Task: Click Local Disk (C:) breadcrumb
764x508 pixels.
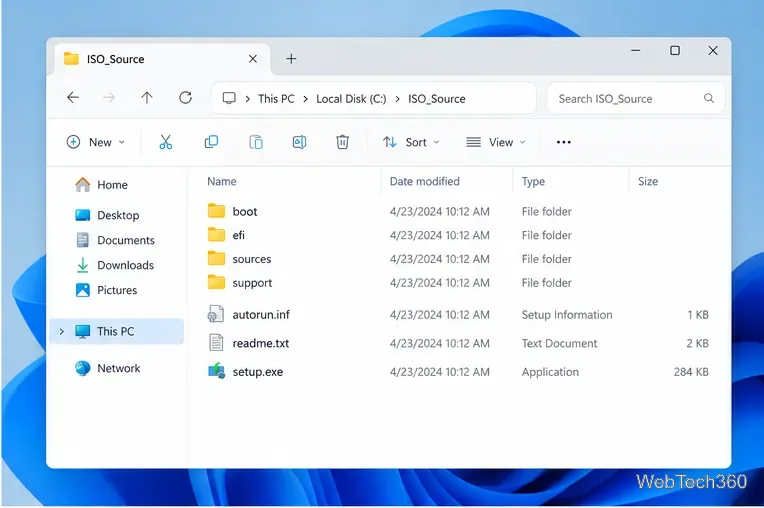Action: click(351, 99)
